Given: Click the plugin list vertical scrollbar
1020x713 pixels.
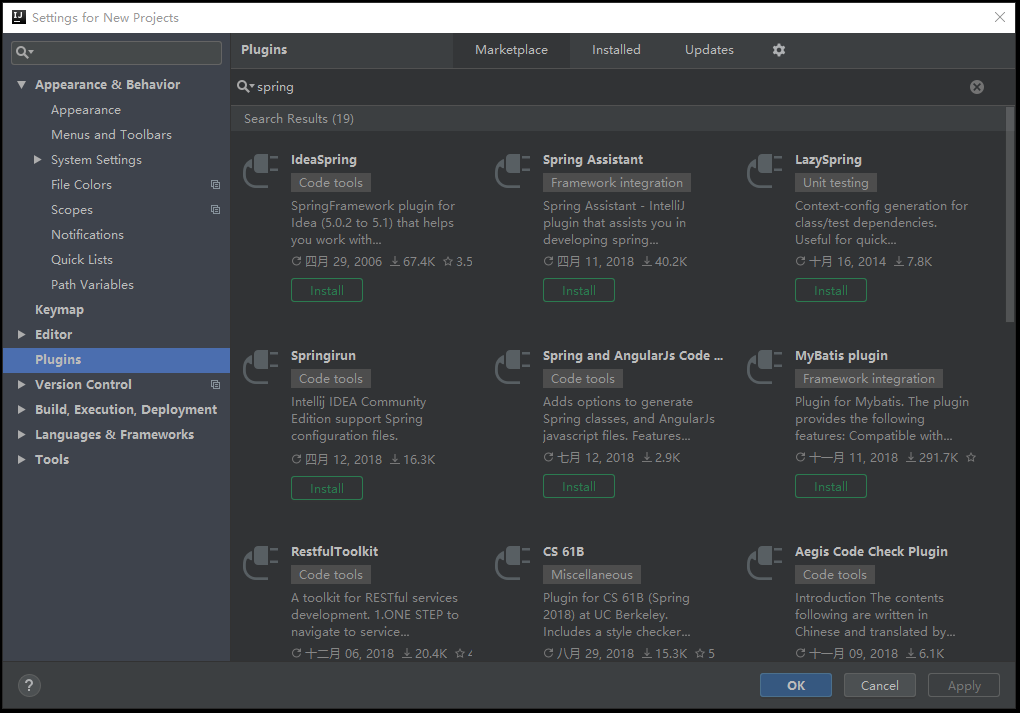Looking at the screenshot, I should click(x=1010, y=215).
